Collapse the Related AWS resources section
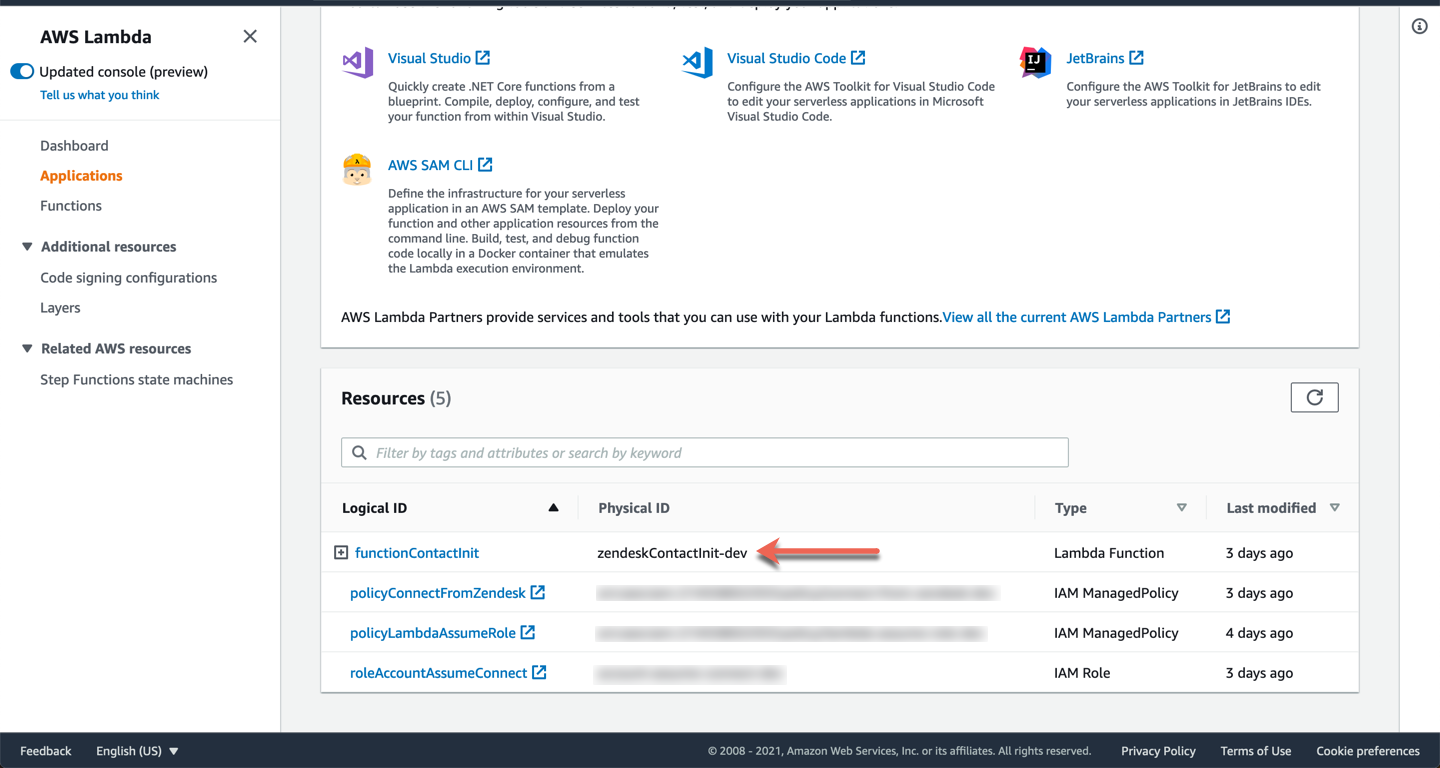The width and height of the screenshot is (1440, 768). tap(27, 349)
